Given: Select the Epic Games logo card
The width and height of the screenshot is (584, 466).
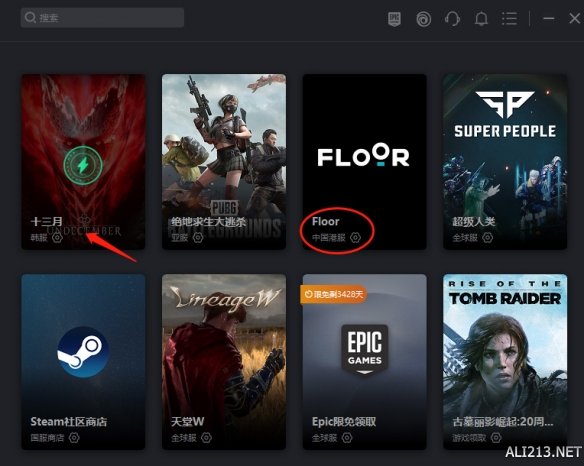Looking at the screenshot, I should [365, 349].
